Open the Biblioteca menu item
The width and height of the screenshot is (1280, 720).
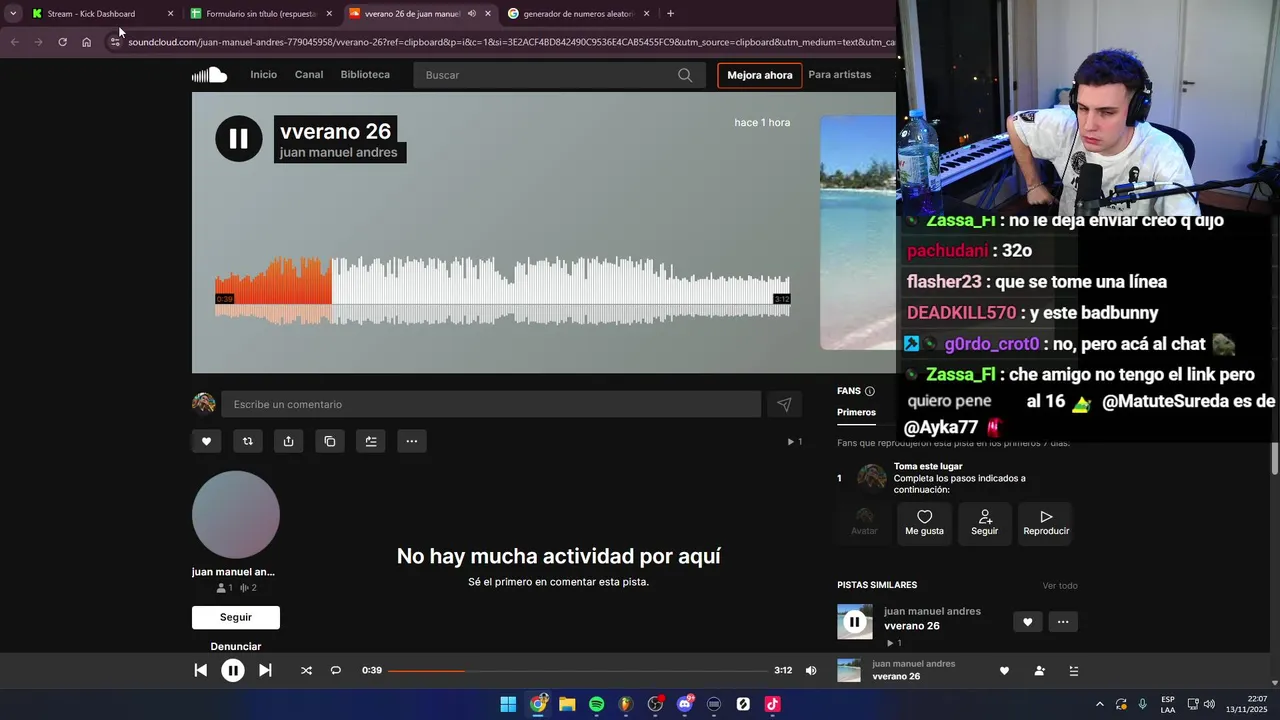[365, 75]
